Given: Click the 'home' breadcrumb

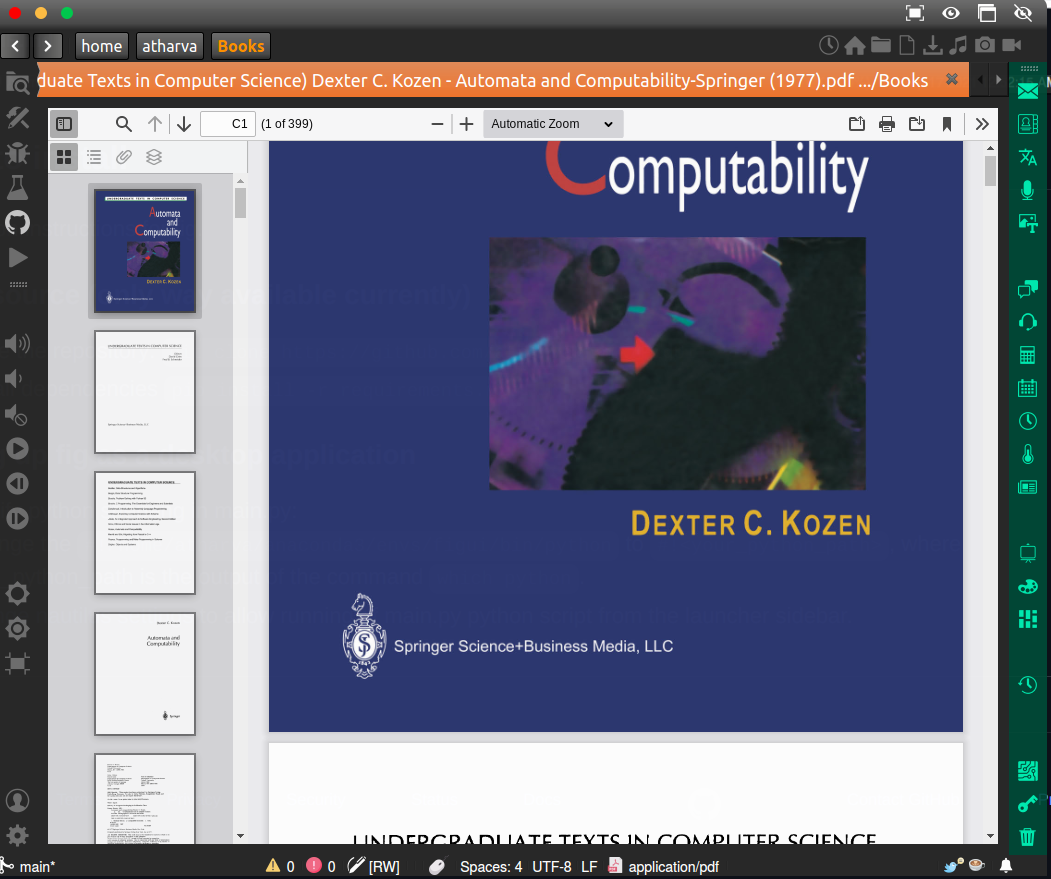Looking at the screenshot, I should coord(102,46).
